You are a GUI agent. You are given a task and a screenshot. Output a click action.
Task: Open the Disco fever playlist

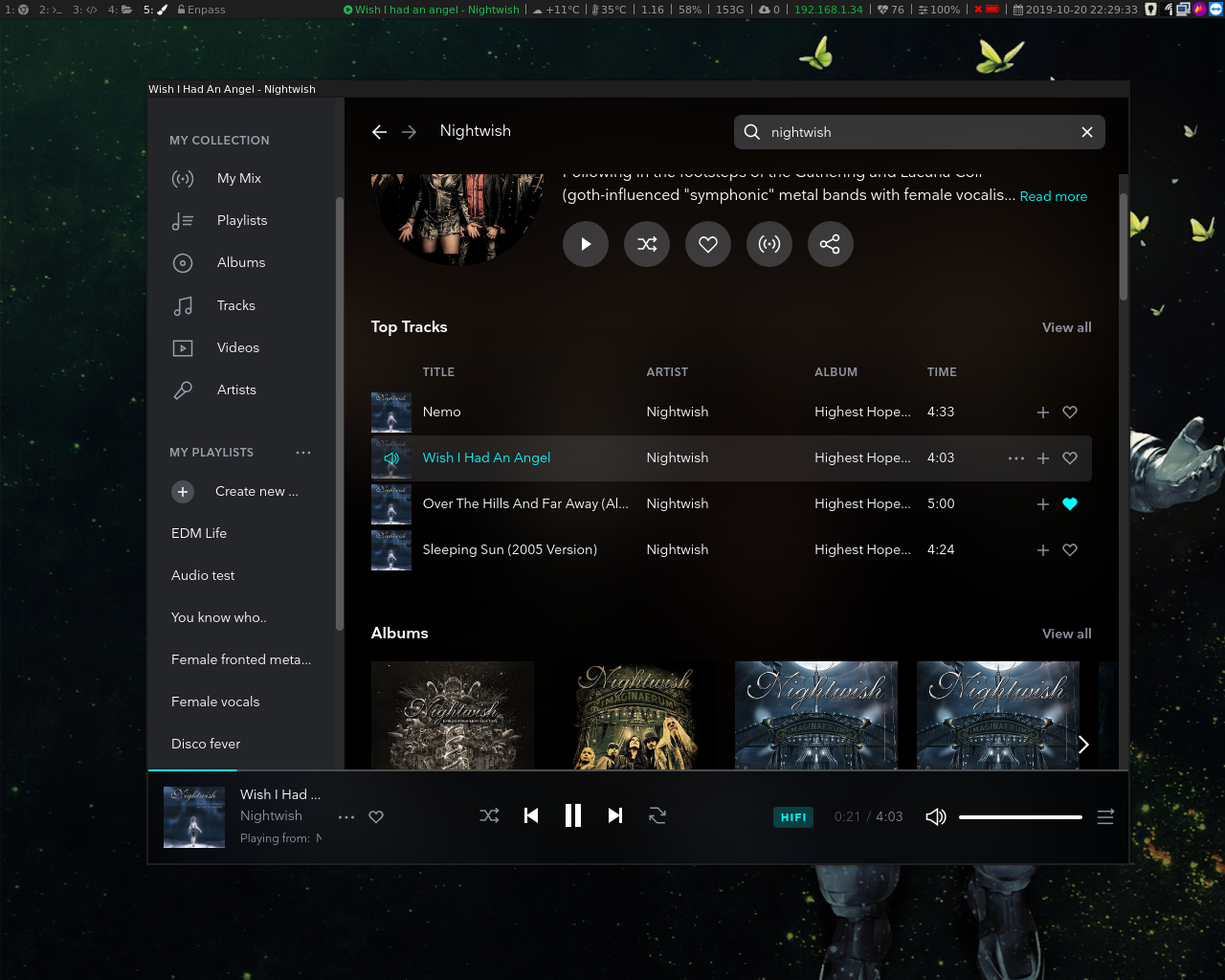tap(205, 744)
